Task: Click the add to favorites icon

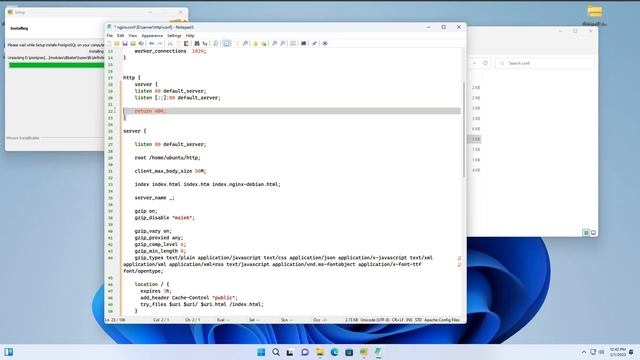Action: (264, 43)
